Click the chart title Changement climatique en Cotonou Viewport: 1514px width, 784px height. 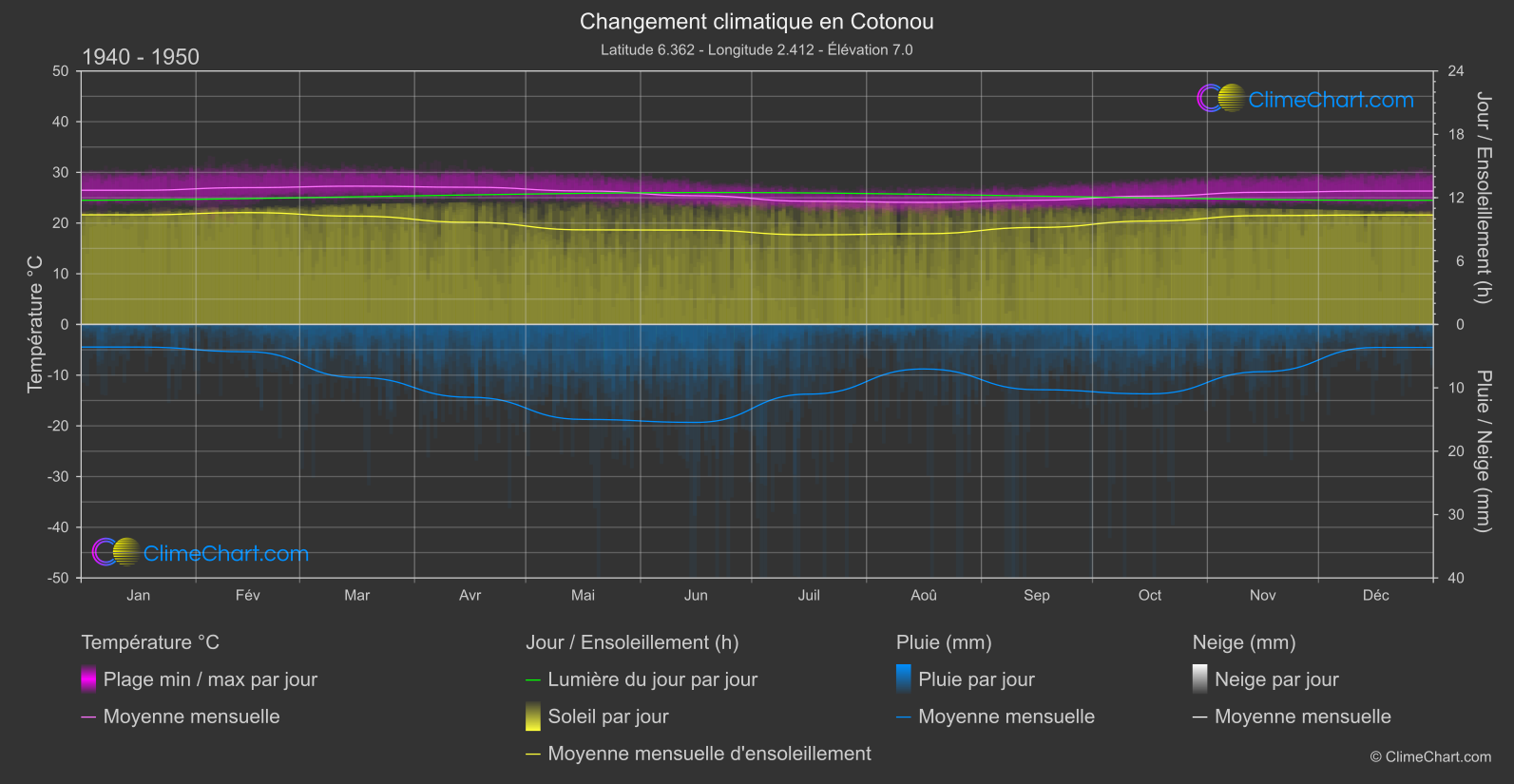(x=757, y=21)
